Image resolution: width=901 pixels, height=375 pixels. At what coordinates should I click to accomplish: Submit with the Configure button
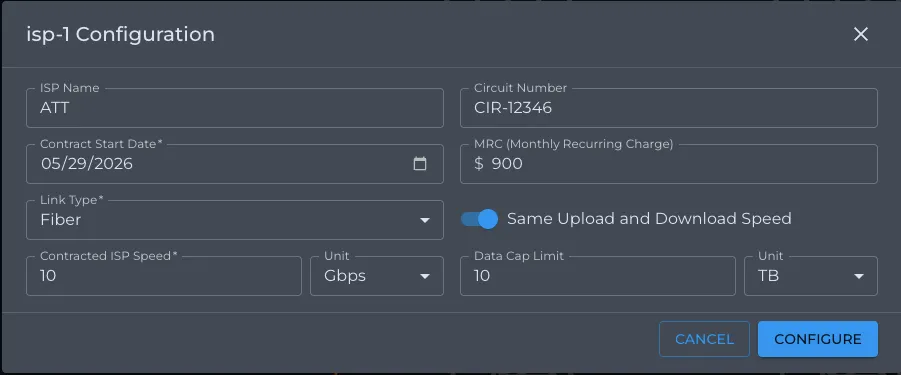tap(818, 339)
